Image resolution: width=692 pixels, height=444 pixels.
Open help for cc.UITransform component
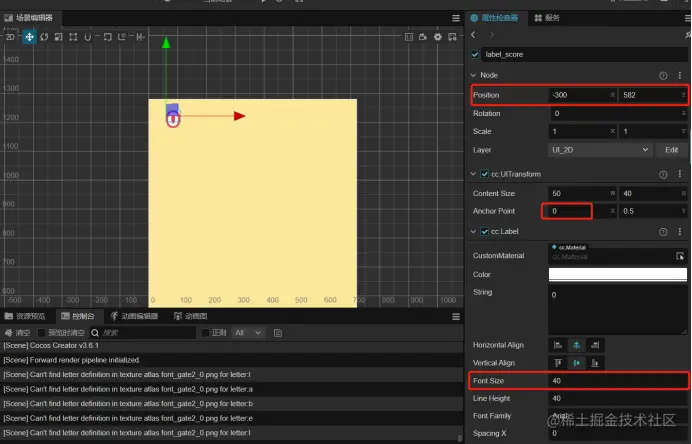click(663, 174)
